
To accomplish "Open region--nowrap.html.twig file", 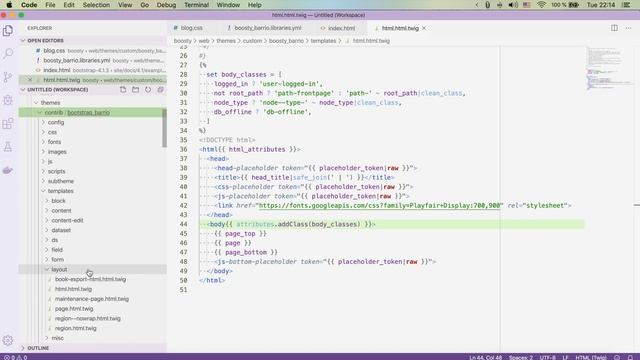I will (x=87, y=318).
